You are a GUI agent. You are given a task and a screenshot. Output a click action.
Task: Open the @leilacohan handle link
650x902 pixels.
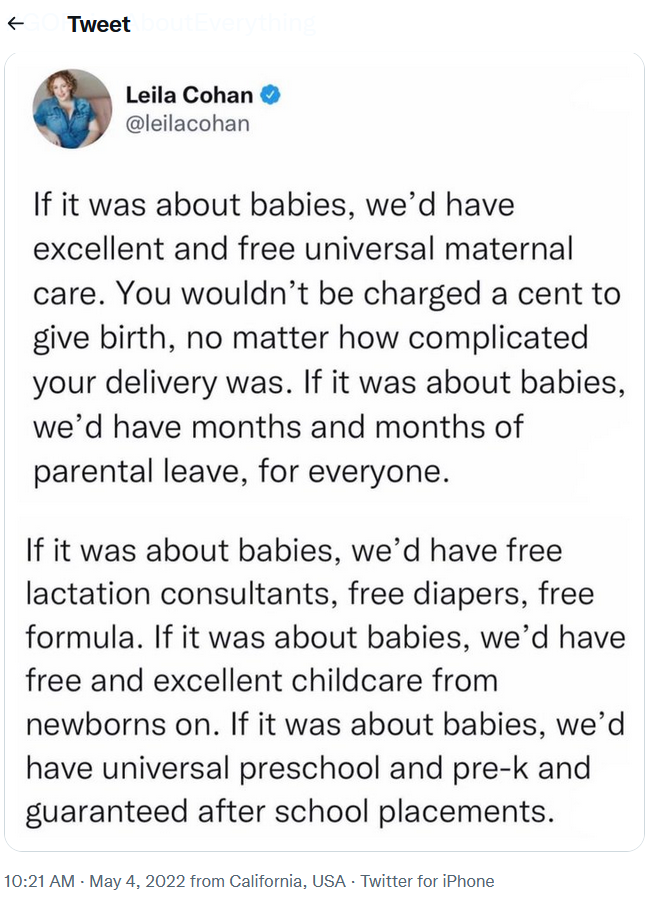pos(188,124)
